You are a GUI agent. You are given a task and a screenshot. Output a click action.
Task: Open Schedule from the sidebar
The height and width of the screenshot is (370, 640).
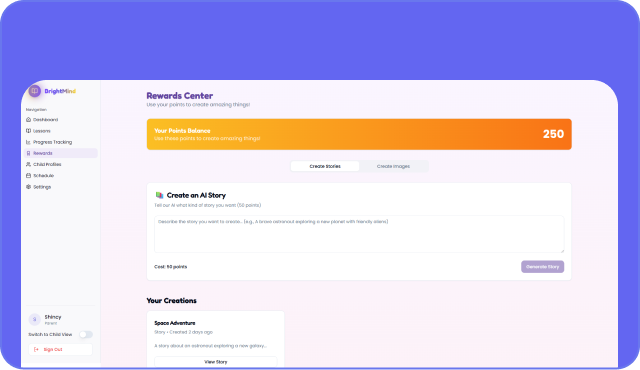point(61,176)
